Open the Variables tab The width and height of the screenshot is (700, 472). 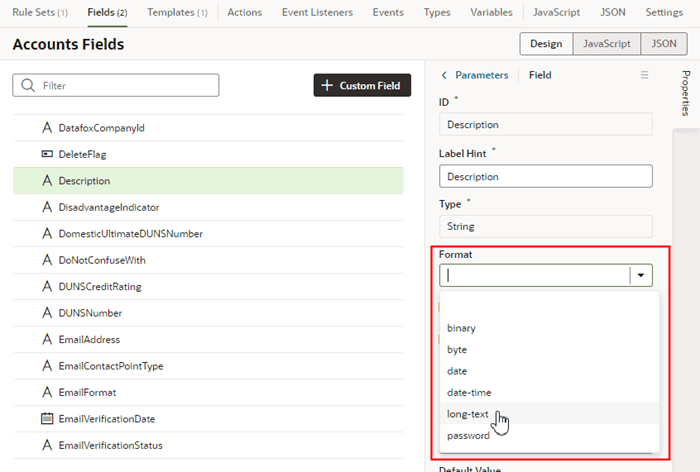491,13
